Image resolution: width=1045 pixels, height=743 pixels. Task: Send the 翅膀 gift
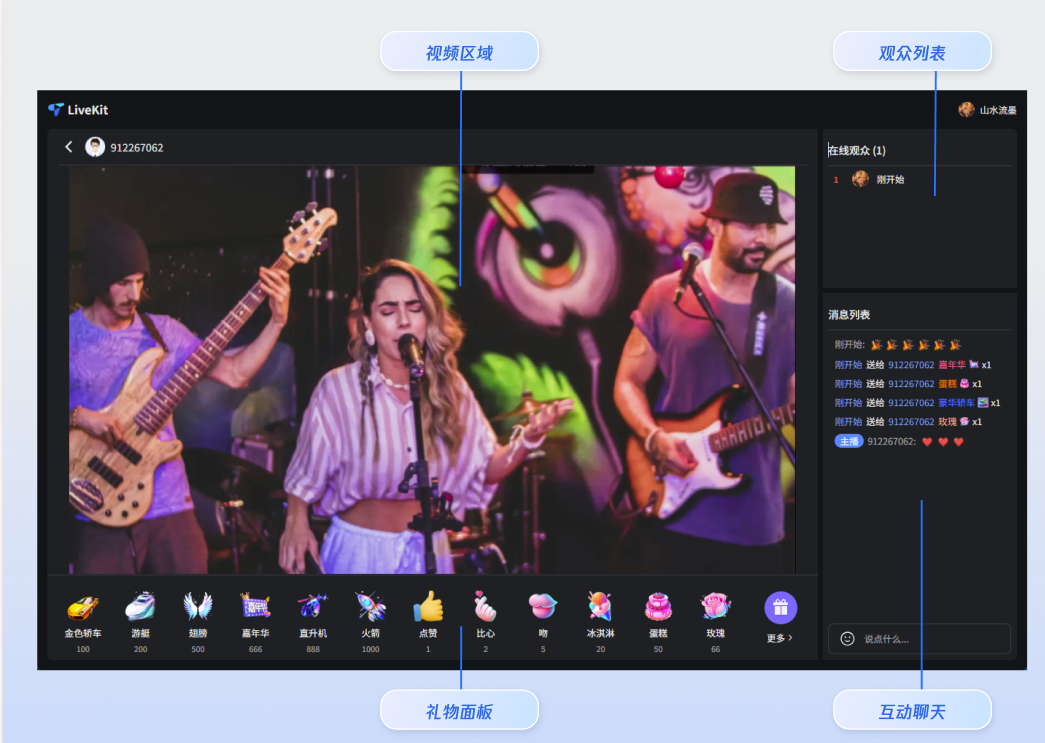click(198, 622)
